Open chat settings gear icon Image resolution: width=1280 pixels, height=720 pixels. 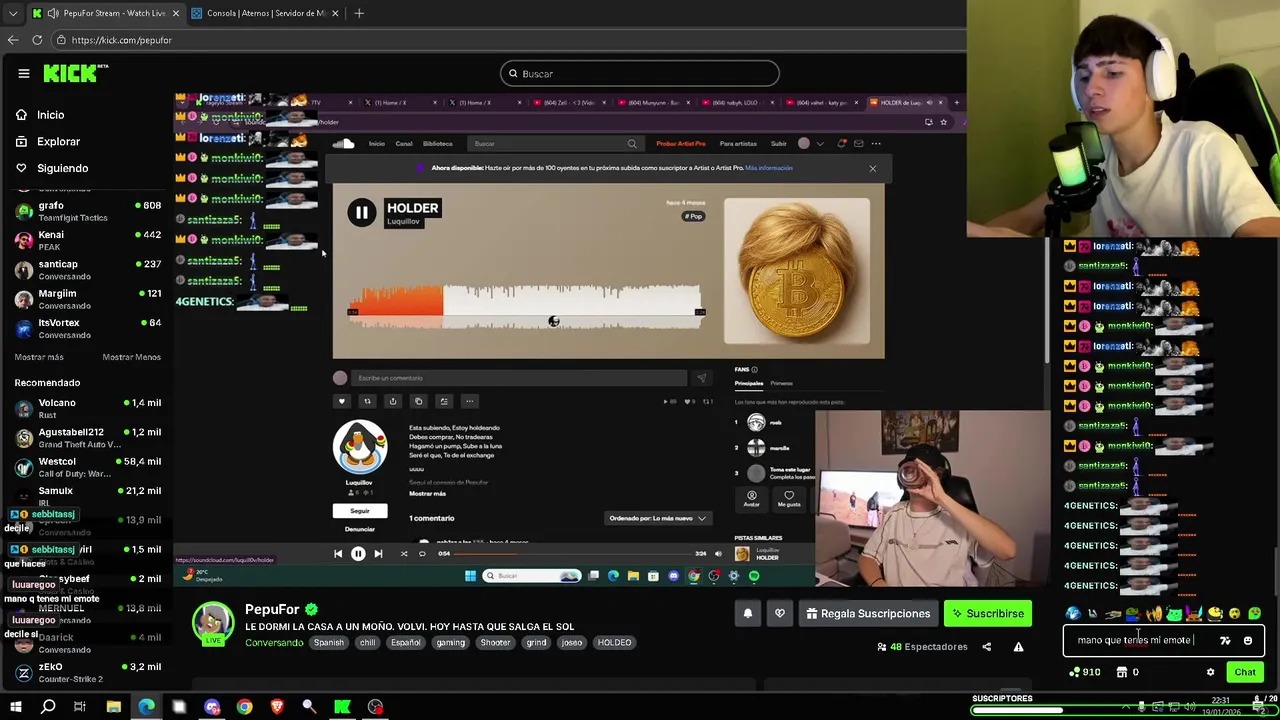[1210, 672]
